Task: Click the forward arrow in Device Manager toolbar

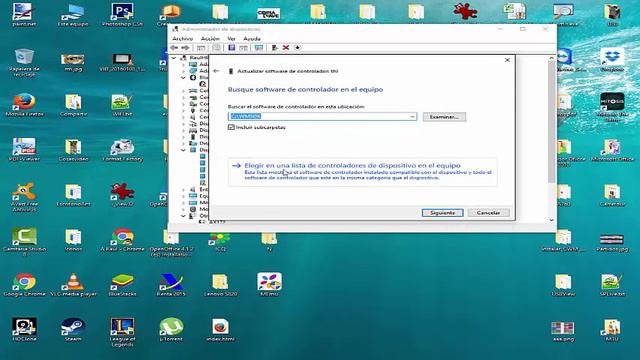Action: coord(185,48)
